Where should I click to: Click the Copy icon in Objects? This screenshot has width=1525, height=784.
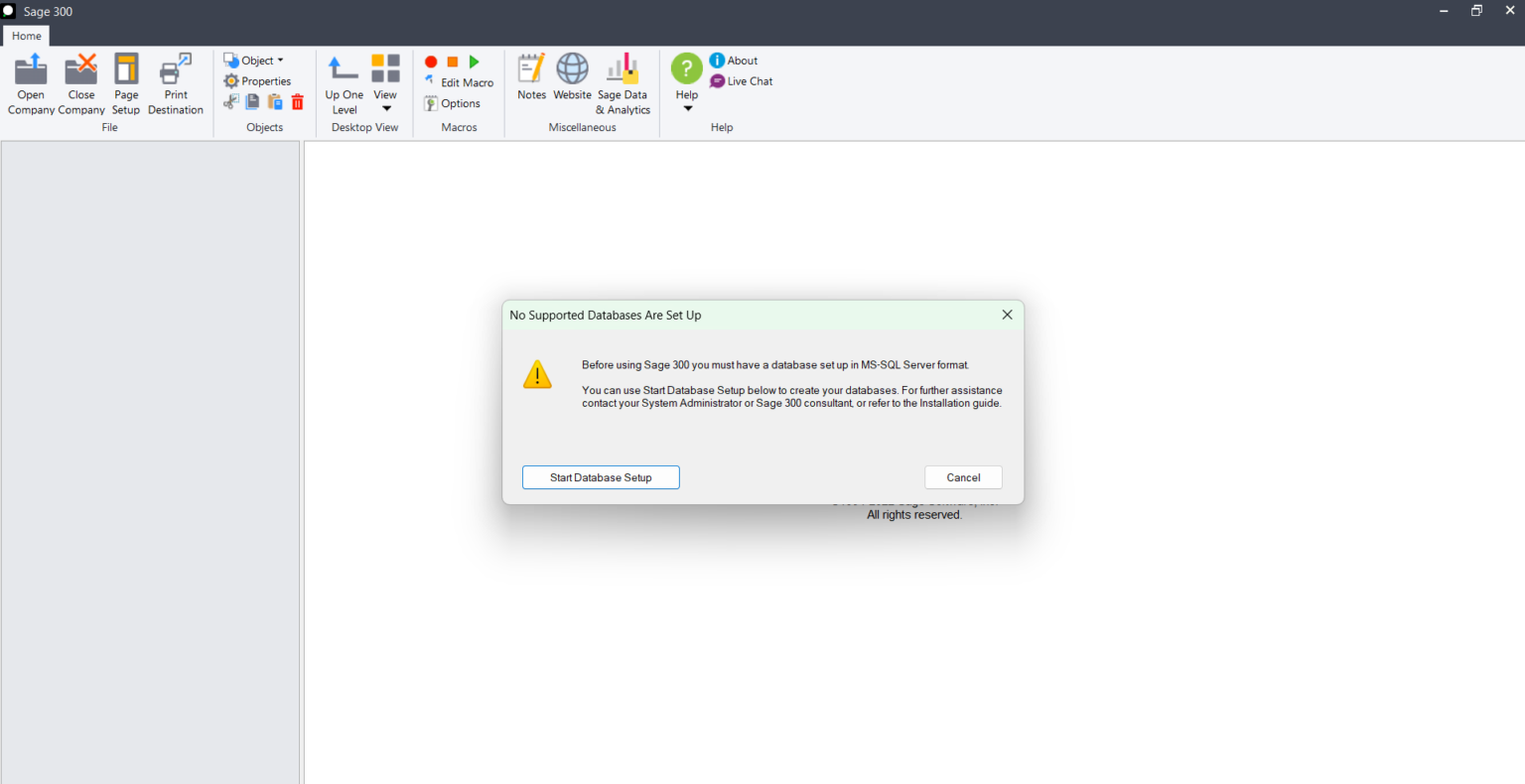pyautogui.click(x=253, y=102)
